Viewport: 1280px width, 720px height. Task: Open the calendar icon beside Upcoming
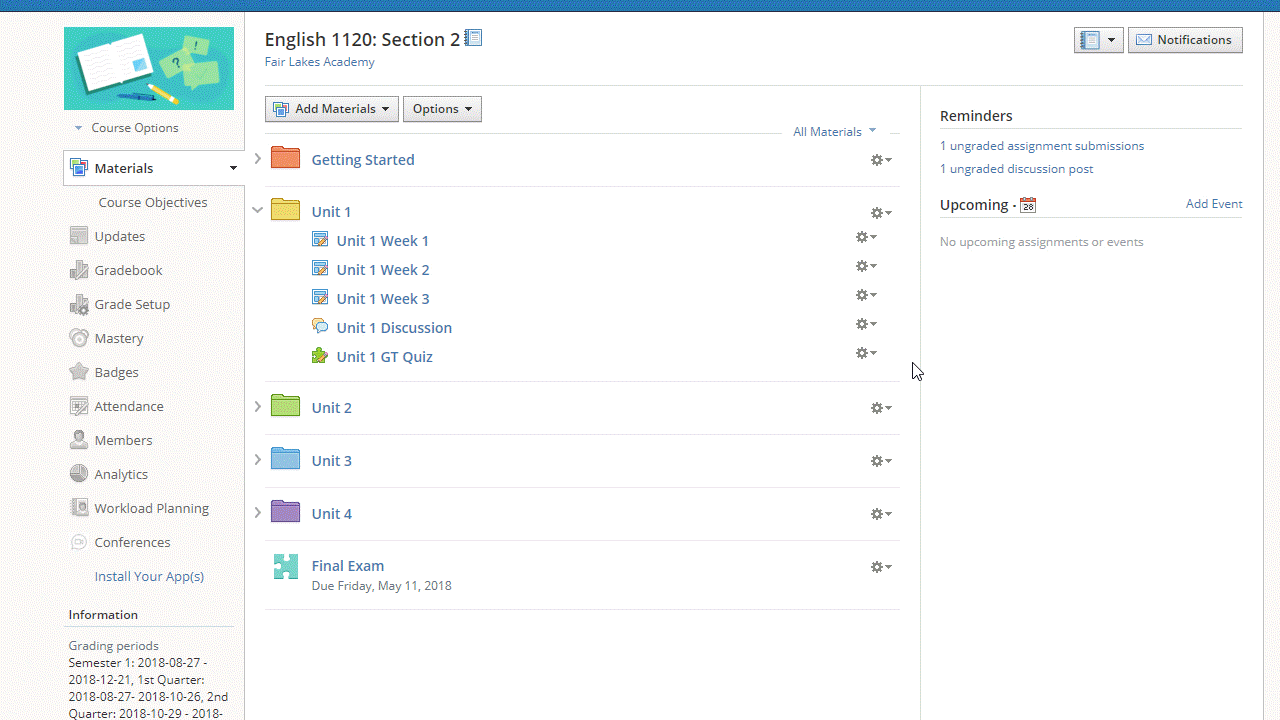[1028, 205]
